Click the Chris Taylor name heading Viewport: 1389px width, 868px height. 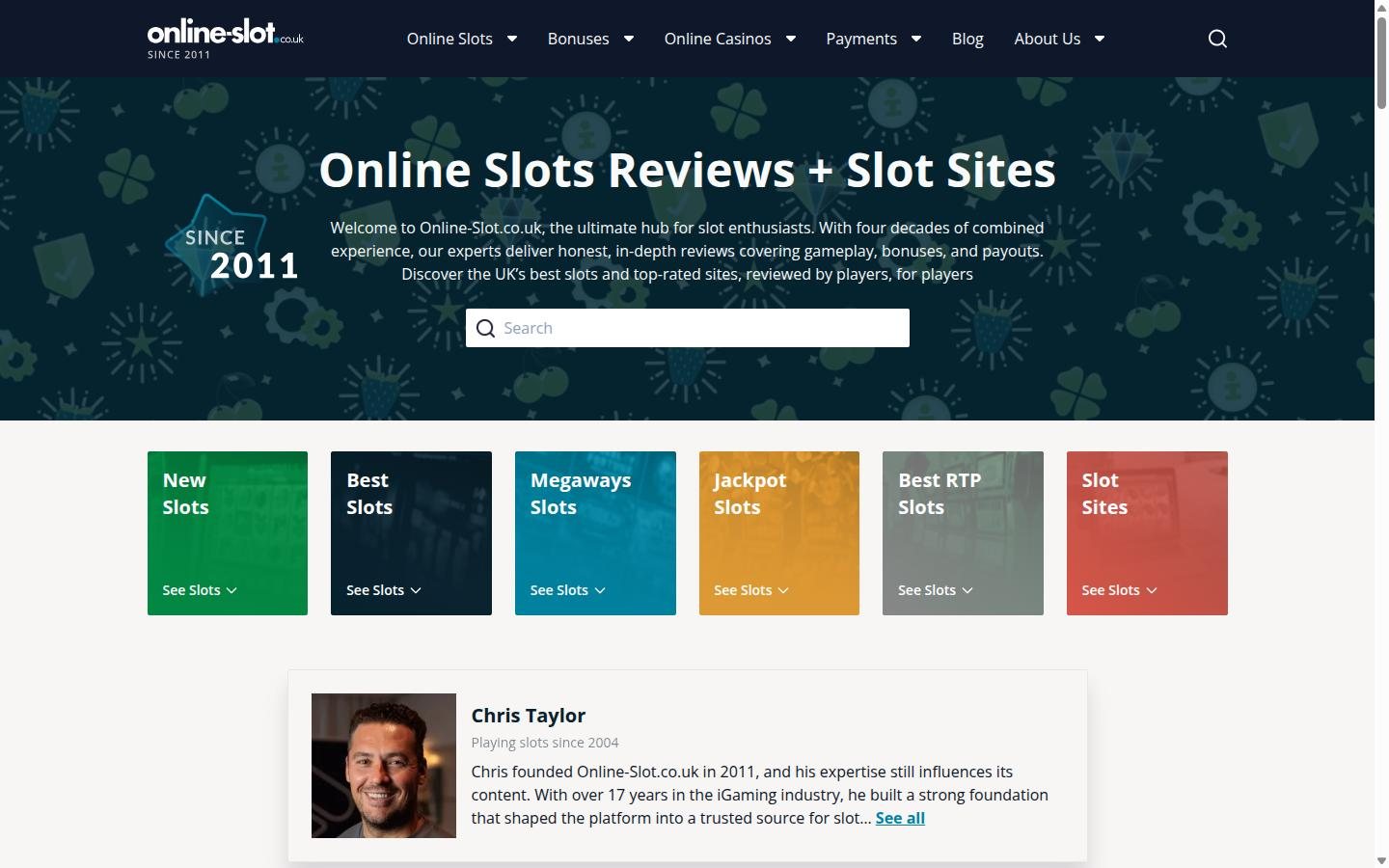point(529,716)
